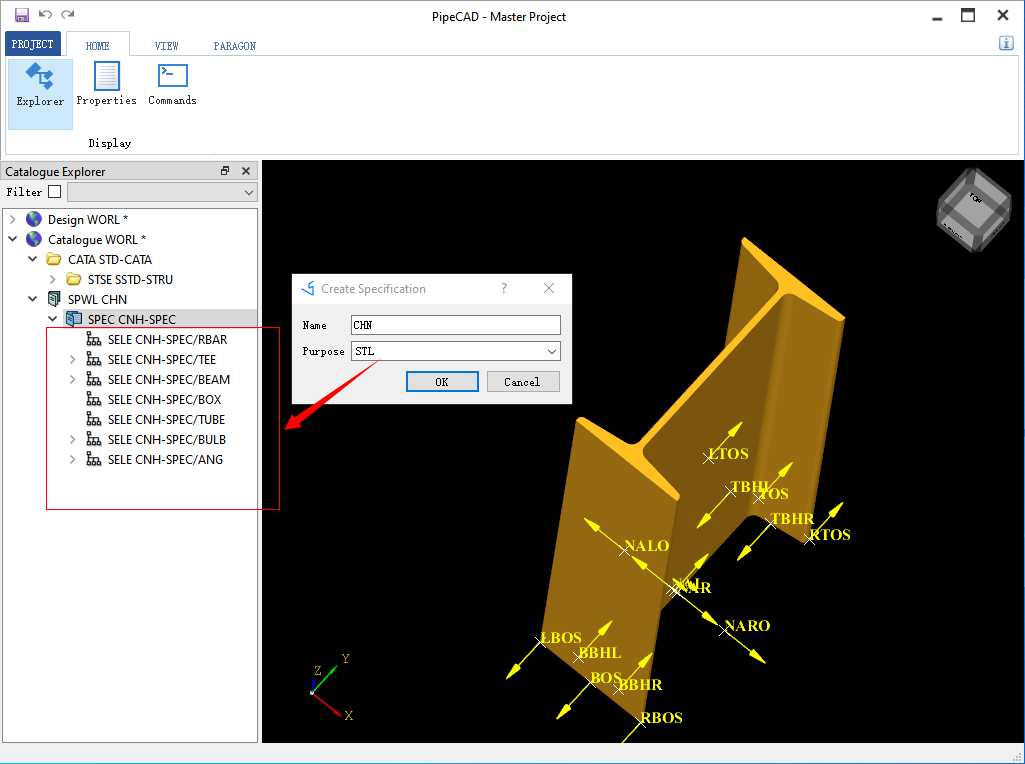Viewport: 1025px width, 764px height.
Task: Select the SPWL CHN tree item
Action: click(x=97, y=299)
